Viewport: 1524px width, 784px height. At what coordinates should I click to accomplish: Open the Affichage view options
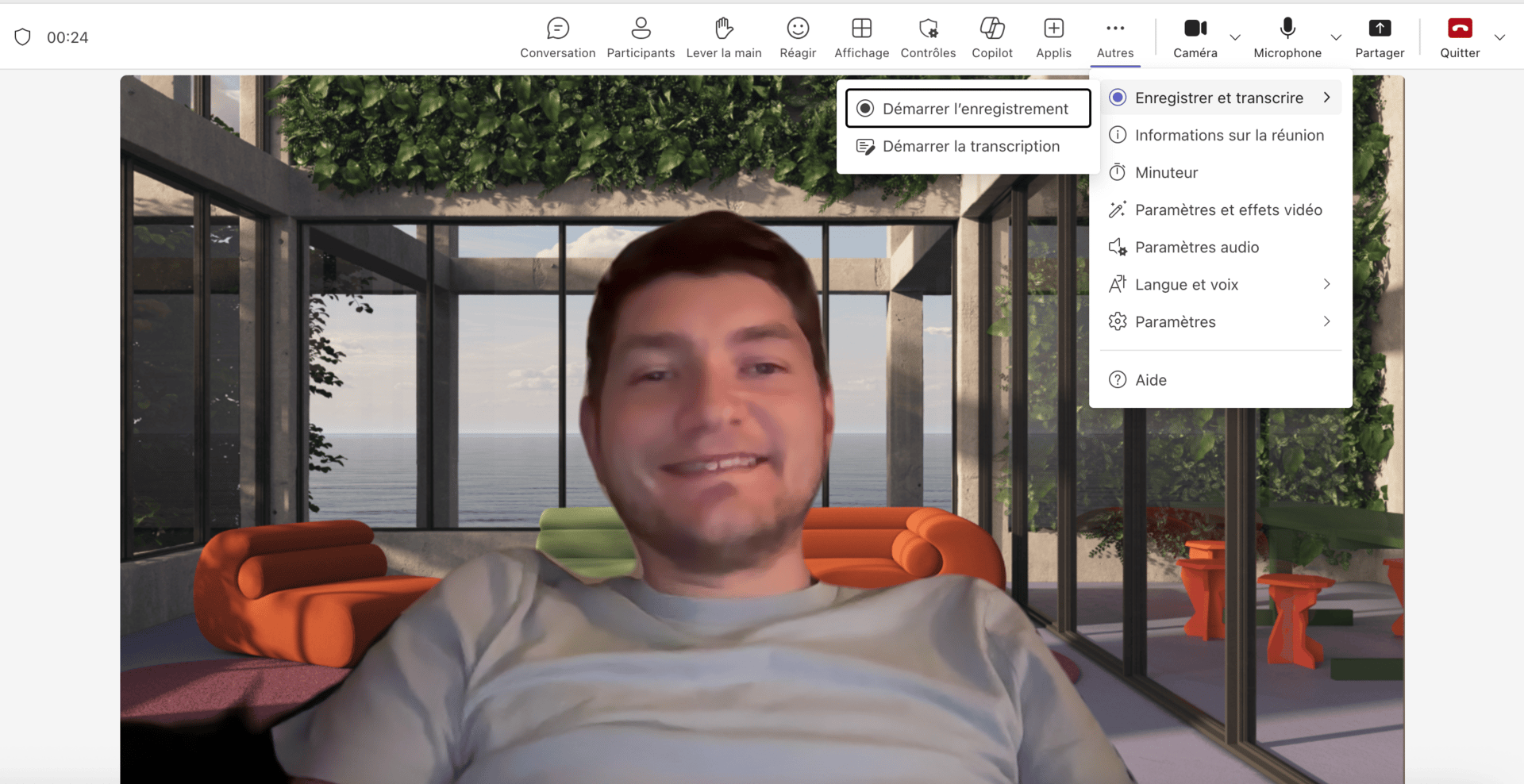point(861,37)
